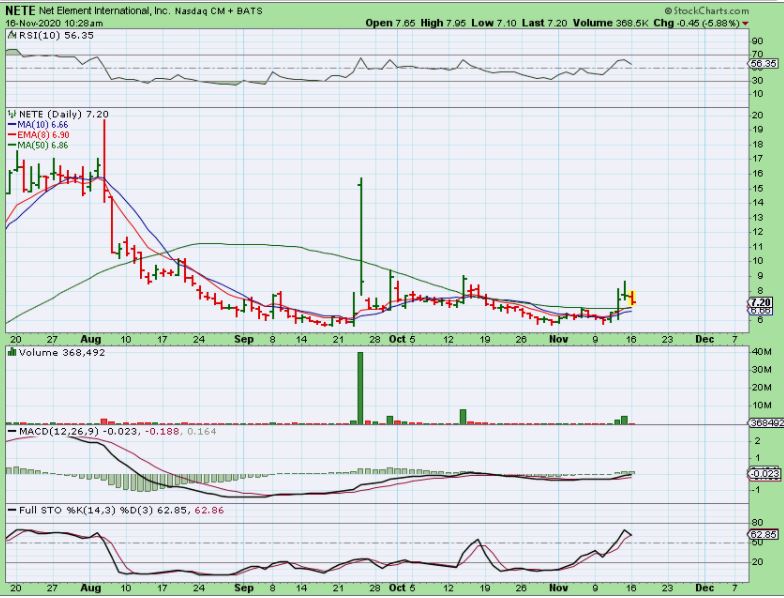Screen dimensions: 784x598
Task: Click the 30M label on the volume axis
Action: point(761,370)
